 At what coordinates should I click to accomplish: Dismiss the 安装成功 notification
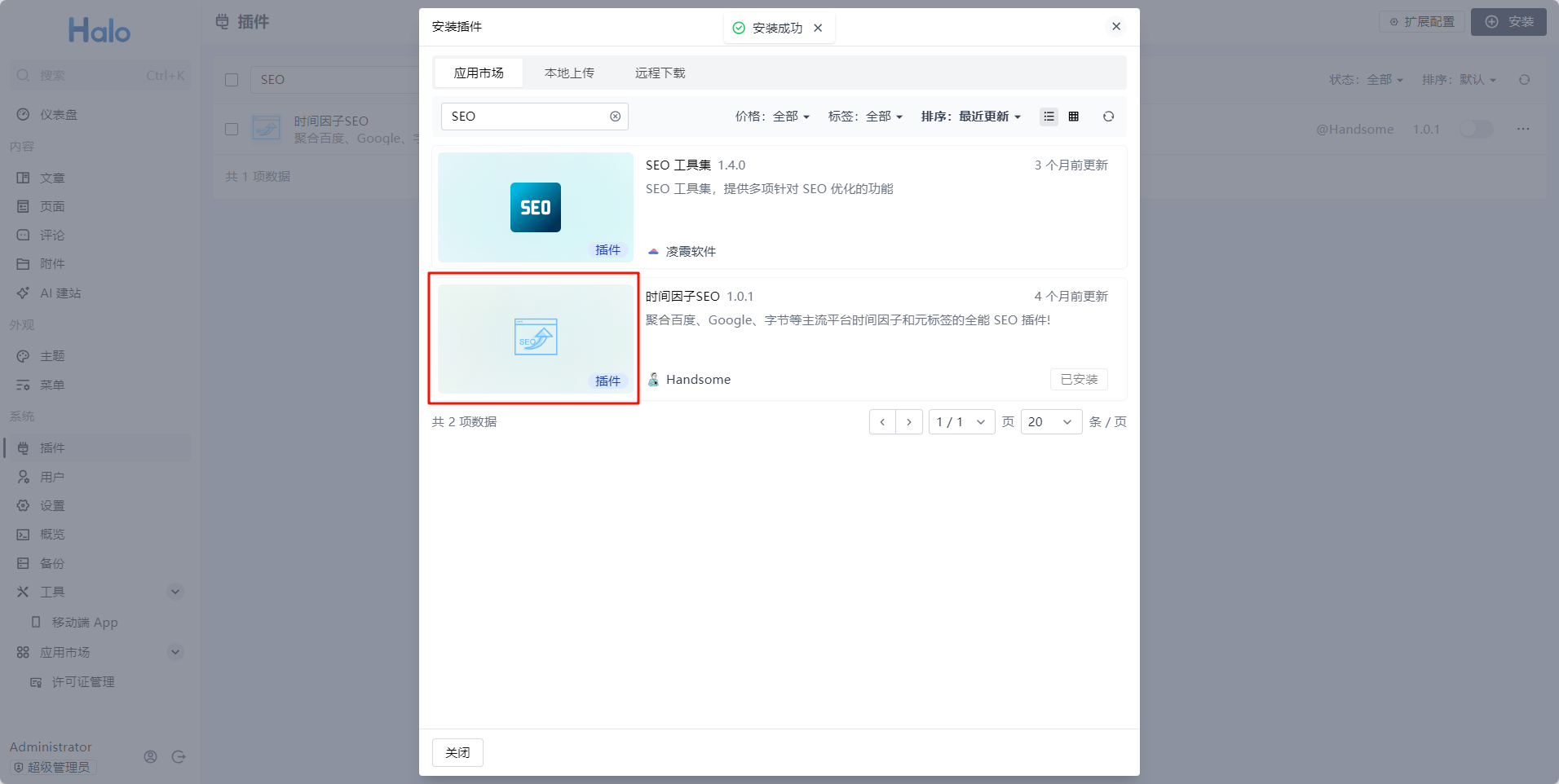(x=818, y=28)
